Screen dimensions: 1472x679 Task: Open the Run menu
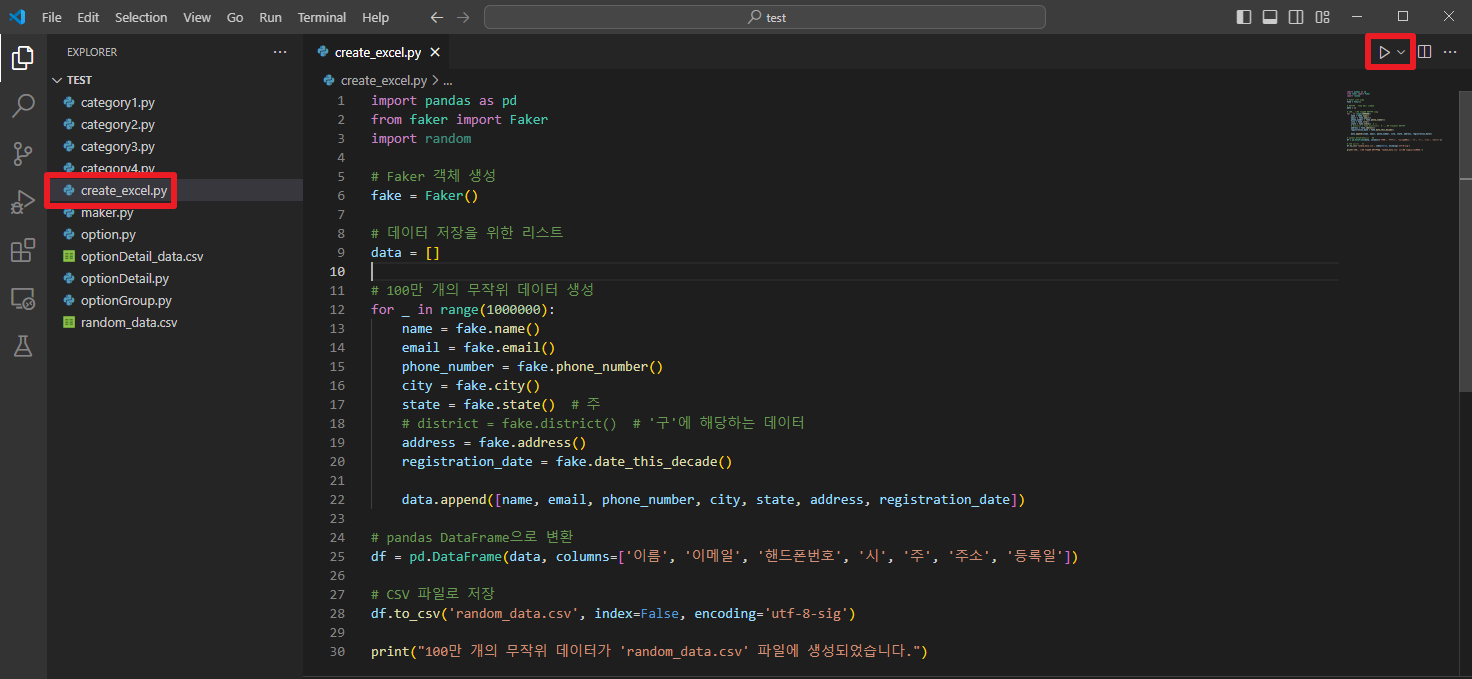coord(270,17)
